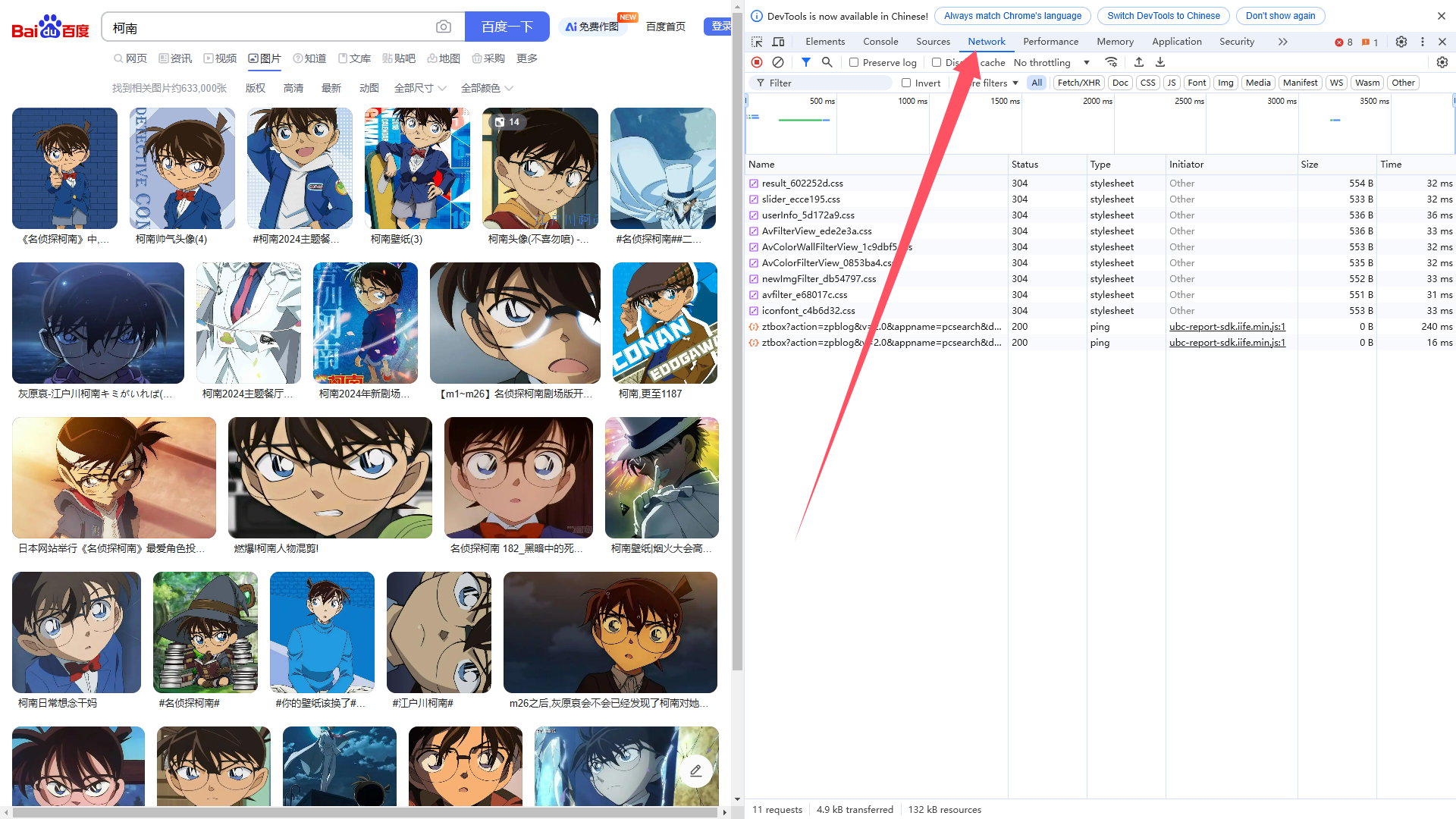Viewport: 1456px width, 819px height.
Task: Click the page vertical scrollbar
Action: tap(737, 341)
